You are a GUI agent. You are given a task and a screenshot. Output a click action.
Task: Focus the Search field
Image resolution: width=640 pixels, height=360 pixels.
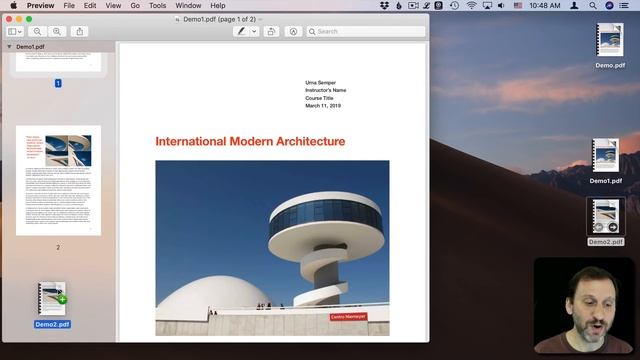click(x=366, y=31)
